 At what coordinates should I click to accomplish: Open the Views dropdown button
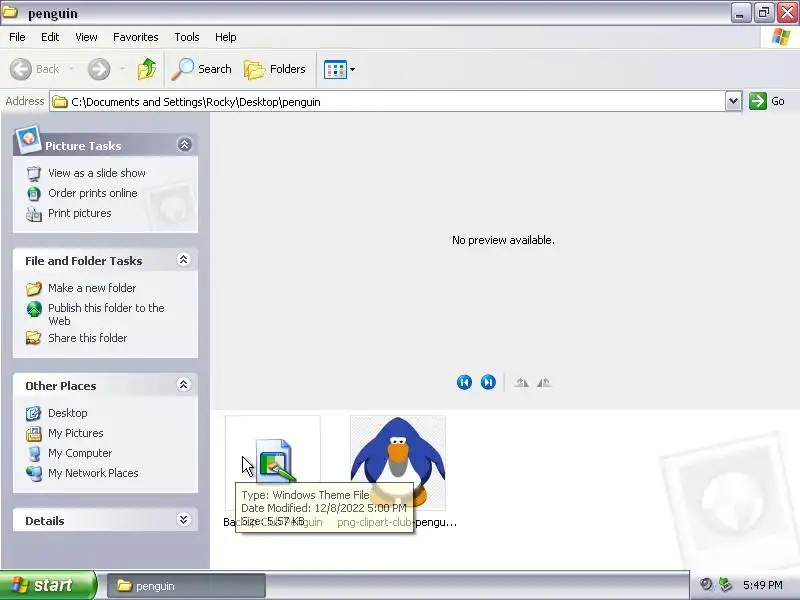point(339,69)
